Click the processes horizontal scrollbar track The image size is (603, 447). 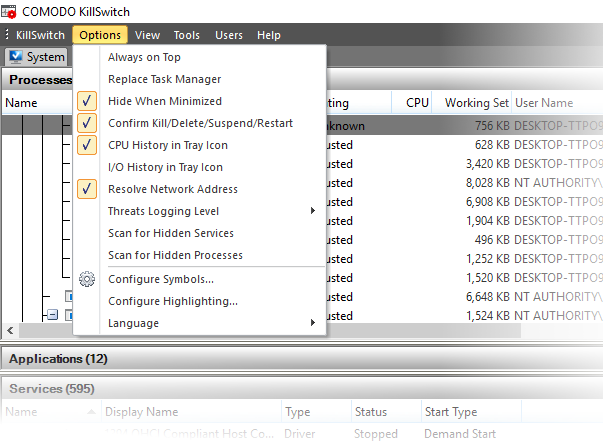click(x=423, y=330)
